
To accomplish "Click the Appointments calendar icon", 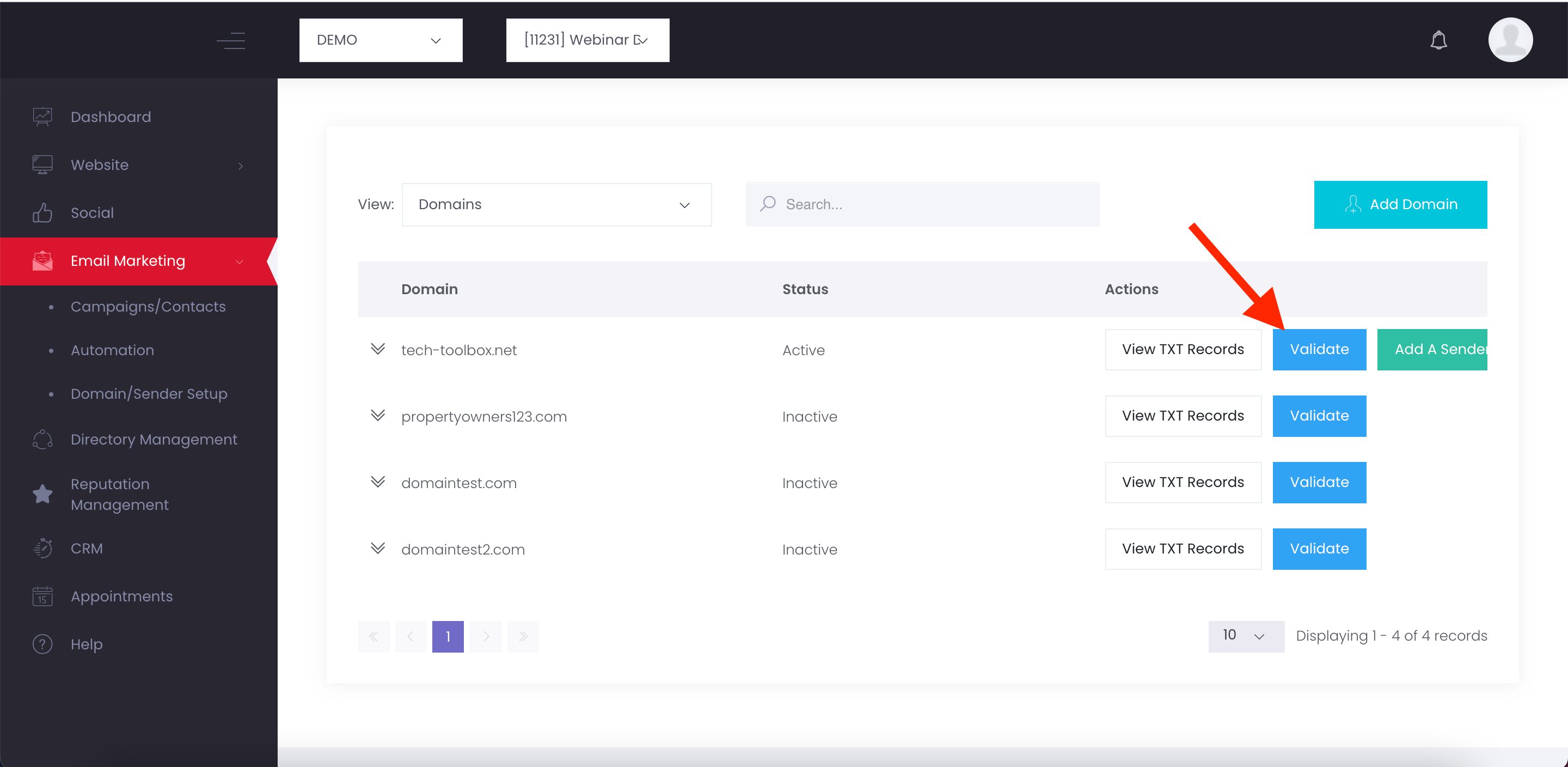I will [x=42, y=596].
